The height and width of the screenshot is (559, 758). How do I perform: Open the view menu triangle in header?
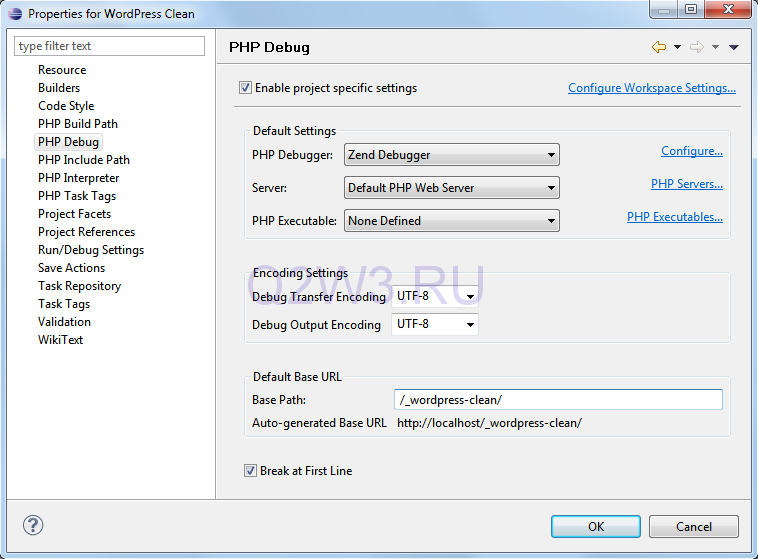tap(734, 47)
